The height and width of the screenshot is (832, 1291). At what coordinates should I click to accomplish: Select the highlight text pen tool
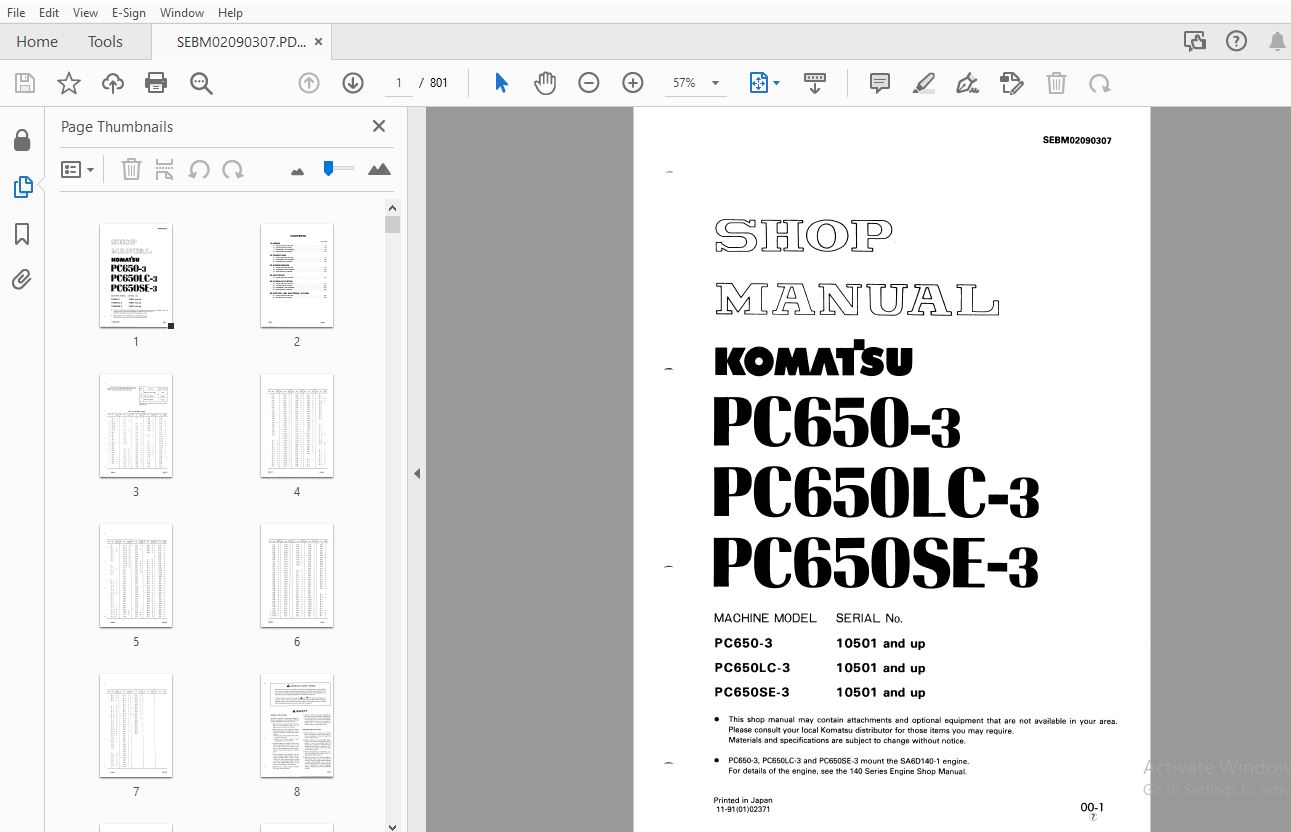(x=924, y=83)
